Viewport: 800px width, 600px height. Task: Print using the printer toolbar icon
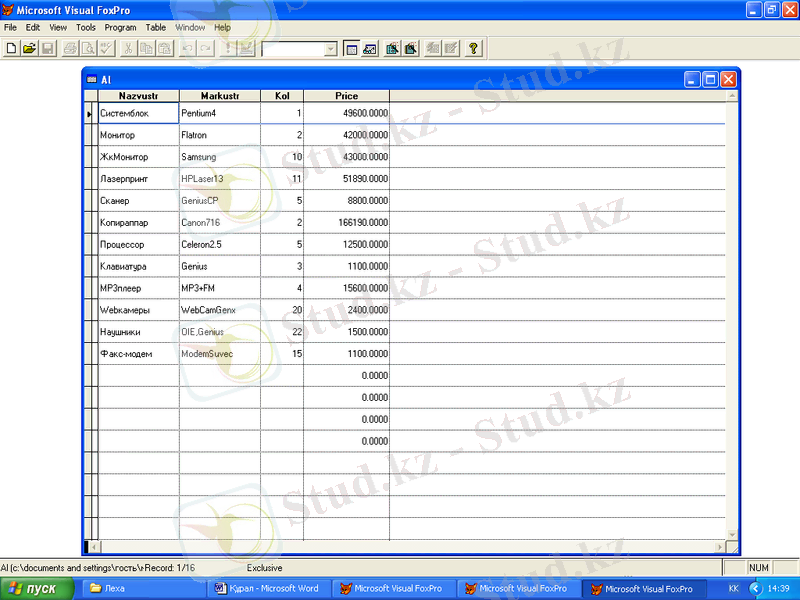point(70,48)
